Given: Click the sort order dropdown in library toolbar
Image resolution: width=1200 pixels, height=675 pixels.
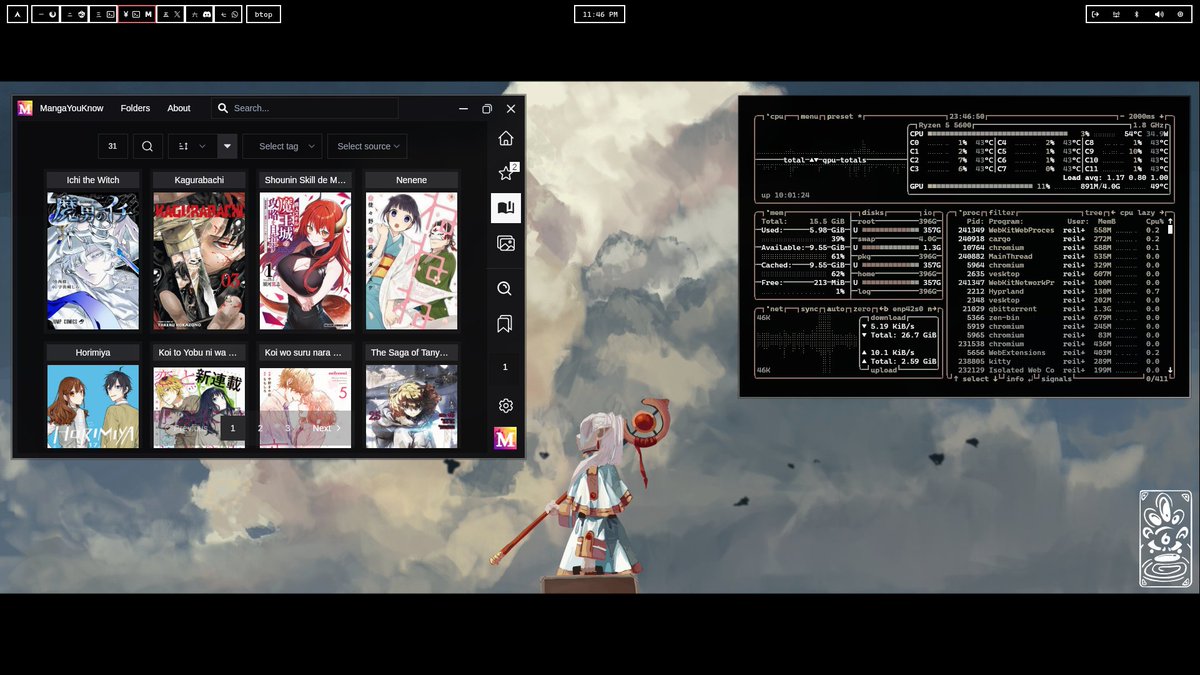Looking at the screenshot, I should (192, 146).
